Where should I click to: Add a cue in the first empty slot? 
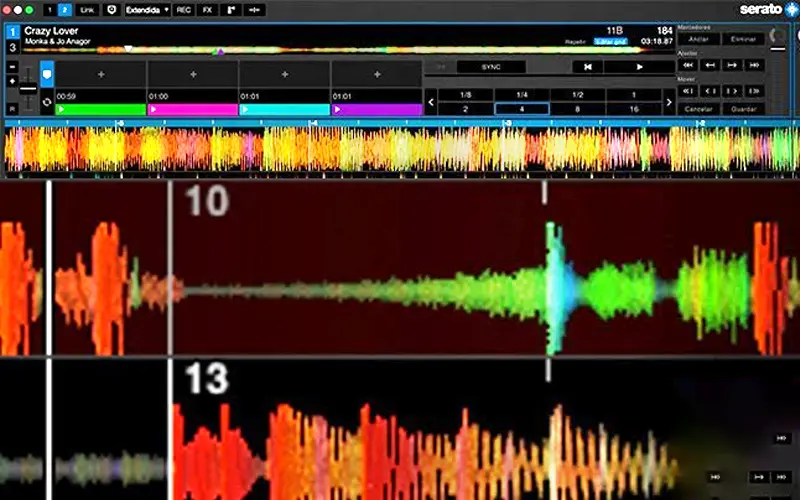[x=101, y=74]
